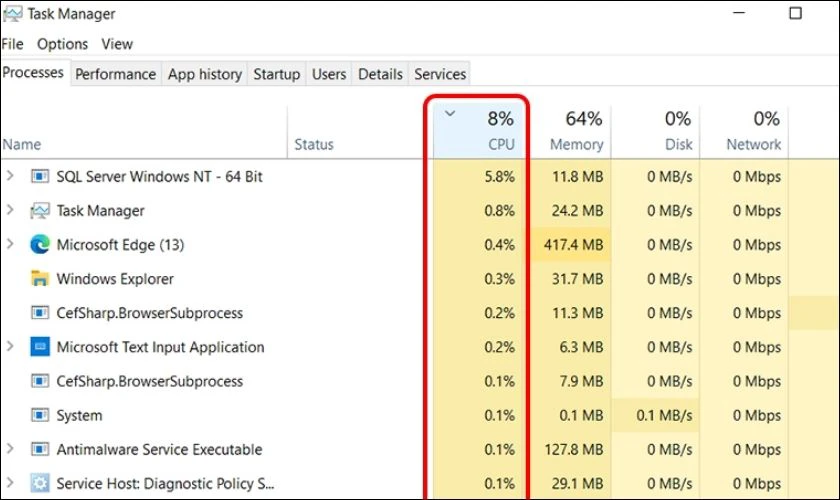Maximize the Task Manager window
The width and height of the screenshot is (840, 500).
point(796,13)
